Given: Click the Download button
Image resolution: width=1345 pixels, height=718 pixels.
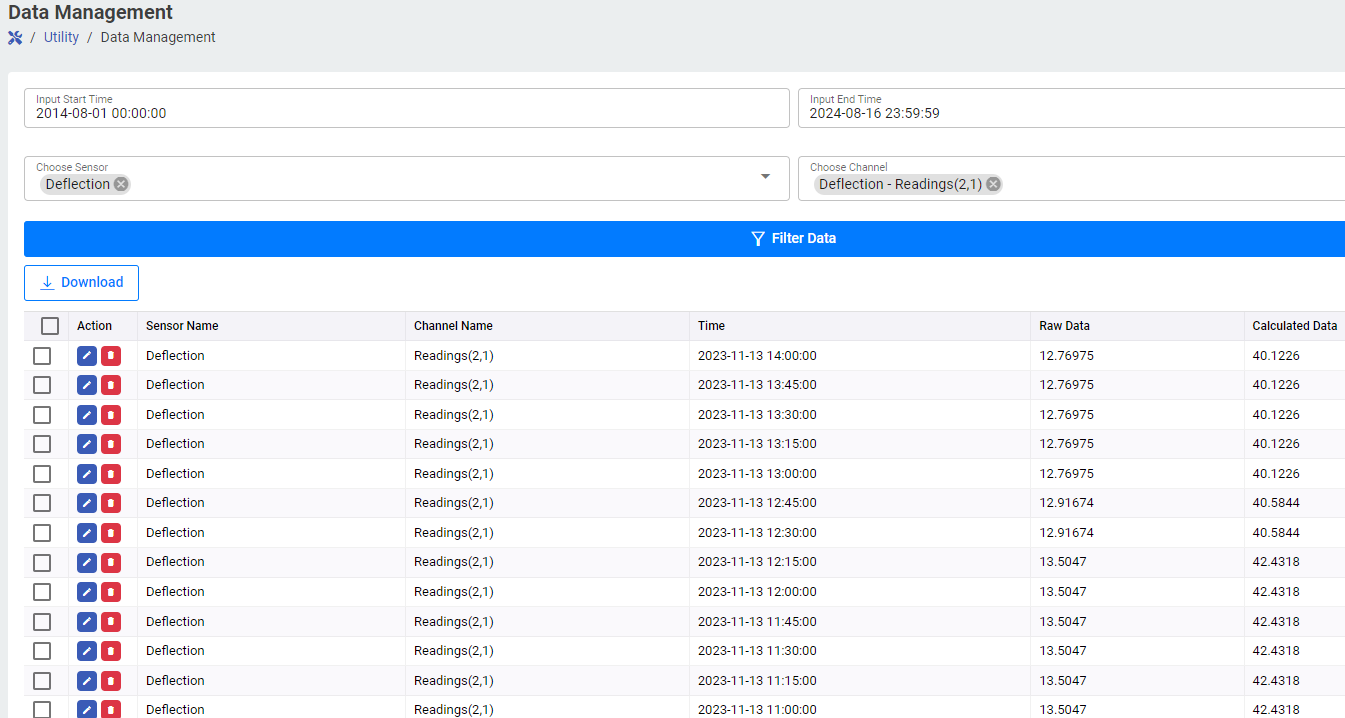Looking at the screenshot, I should (x=81, y=283).
